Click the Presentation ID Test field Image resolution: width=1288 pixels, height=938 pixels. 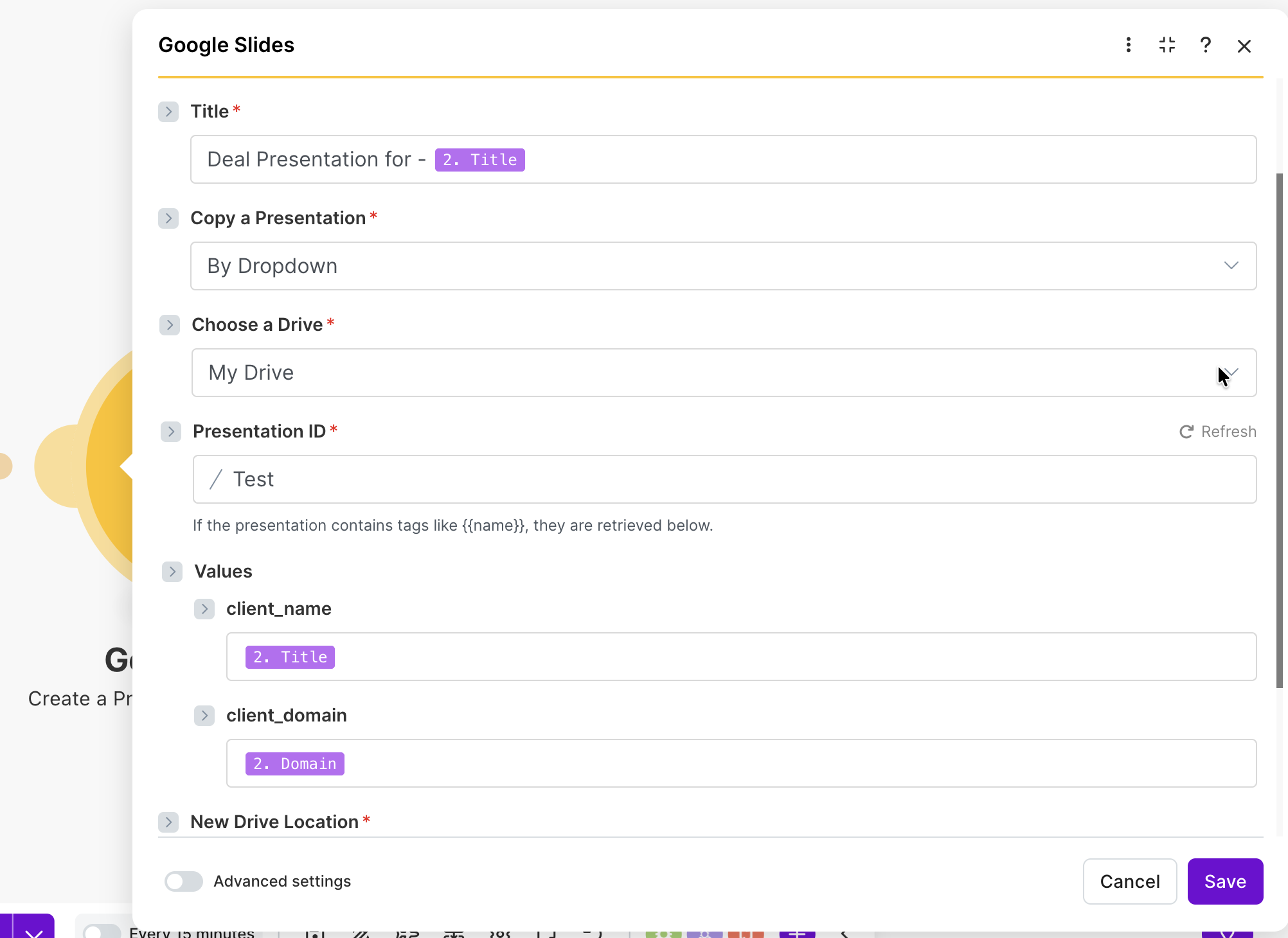(723, 479)
